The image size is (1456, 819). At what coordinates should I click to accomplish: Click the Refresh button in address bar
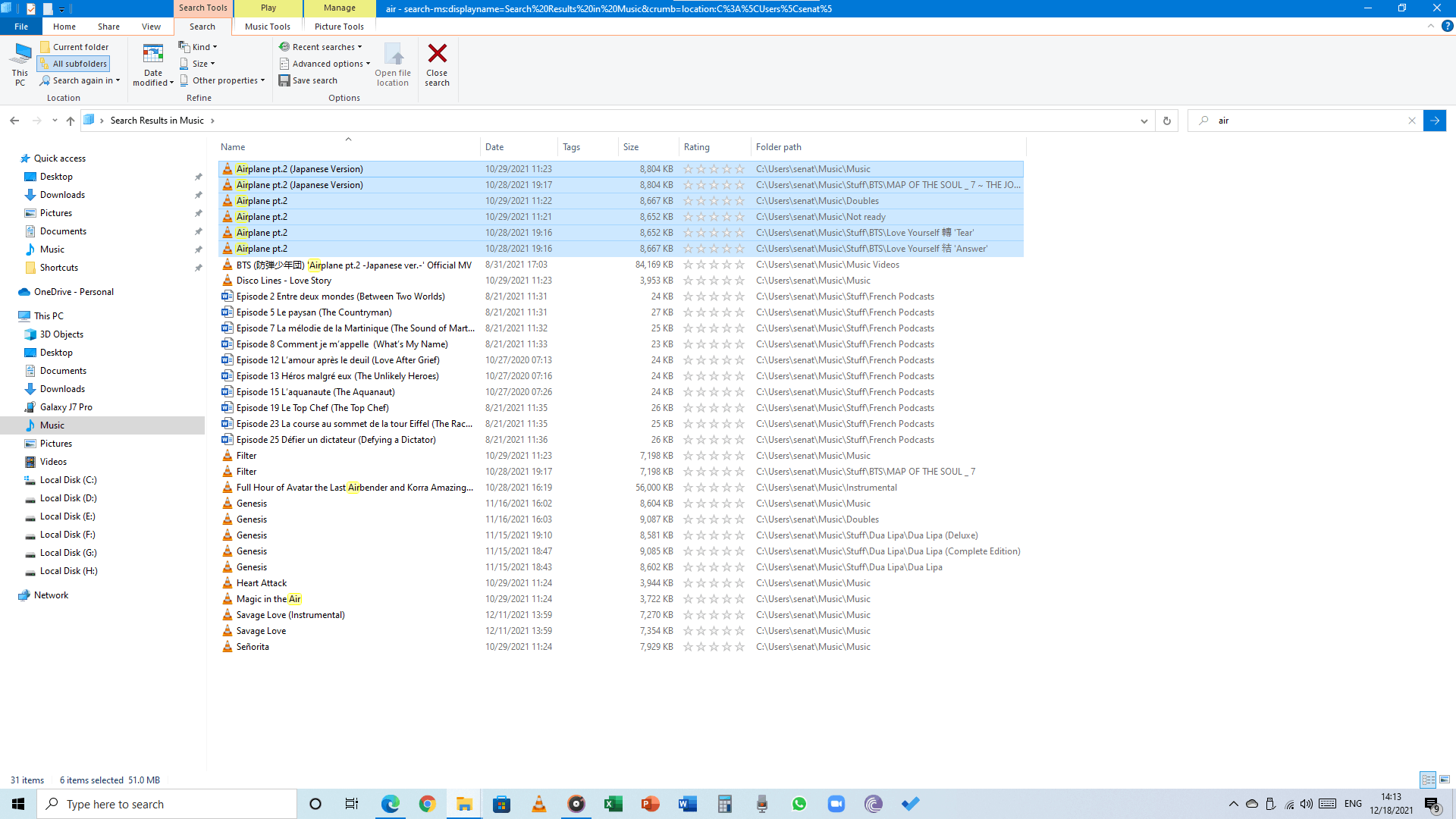coord(1166,121)
